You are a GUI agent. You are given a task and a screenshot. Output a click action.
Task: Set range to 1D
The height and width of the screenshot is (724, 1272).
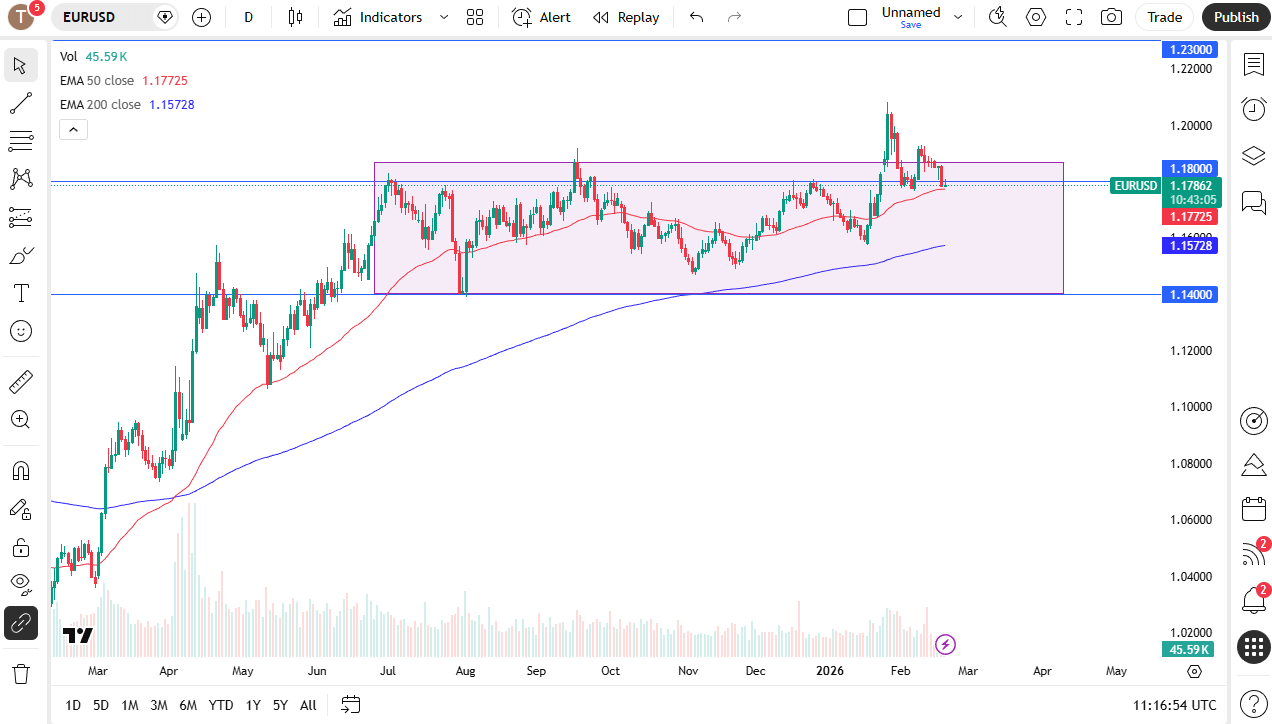pyautogui.click(x=73, y=705)
